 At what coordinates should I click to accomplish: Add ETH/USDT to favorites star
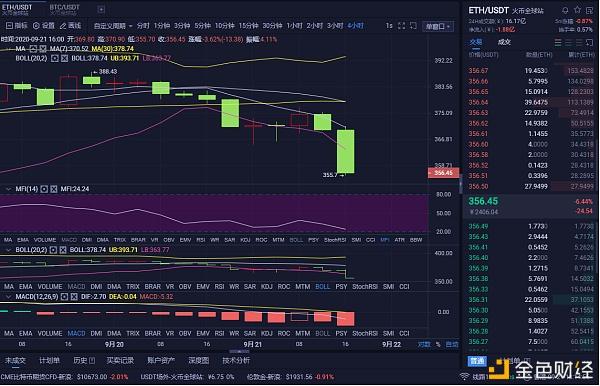pyautogui.click(x=577, y=10)
